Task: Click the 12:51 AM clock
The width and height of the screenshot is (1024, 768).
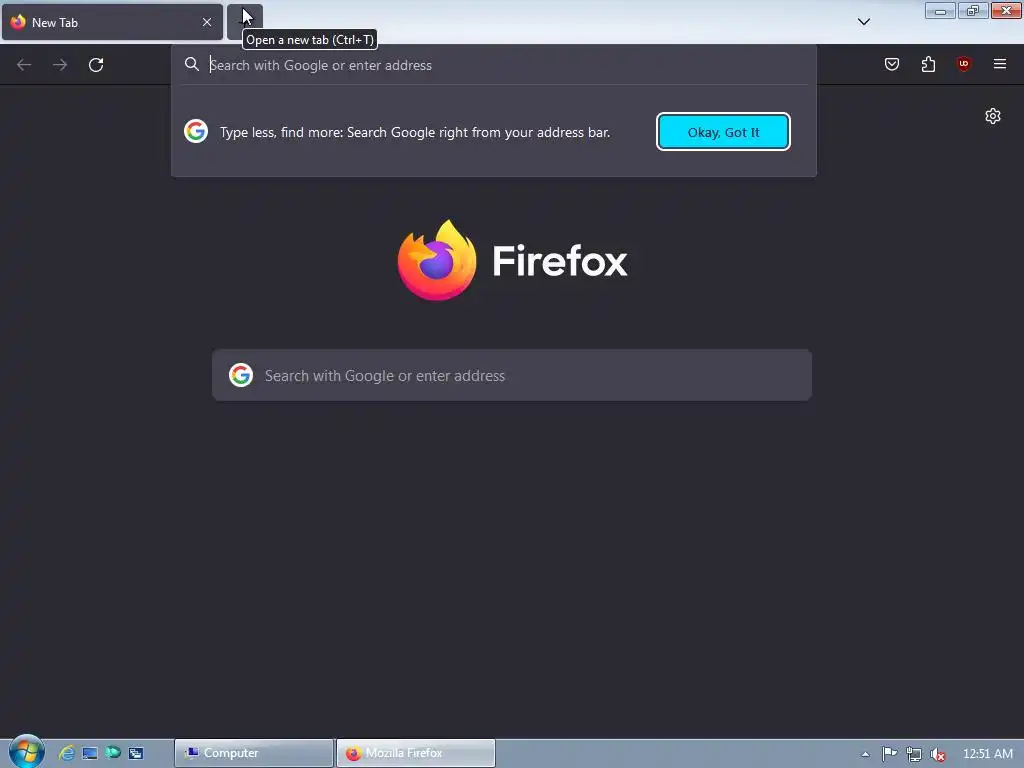Action: click(x=987, y=754)
